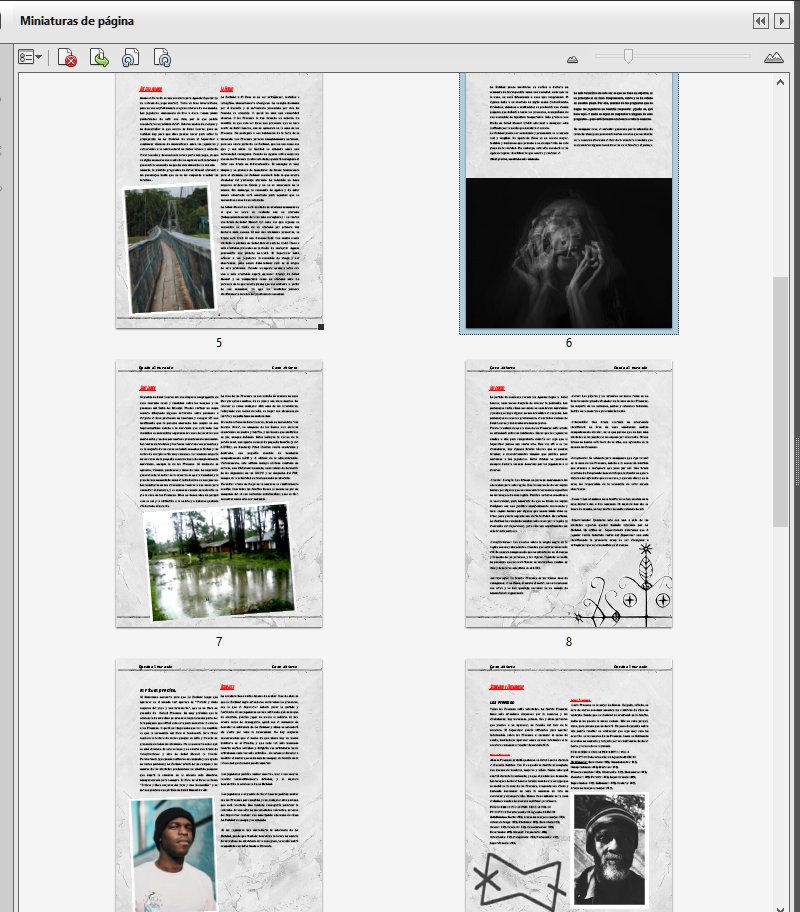Select the page 7 thumbnail with the flooded house photo
Image resolution: width=800 pixels, height=912 pixels.
pyautogui.click(x=219, y=493)
